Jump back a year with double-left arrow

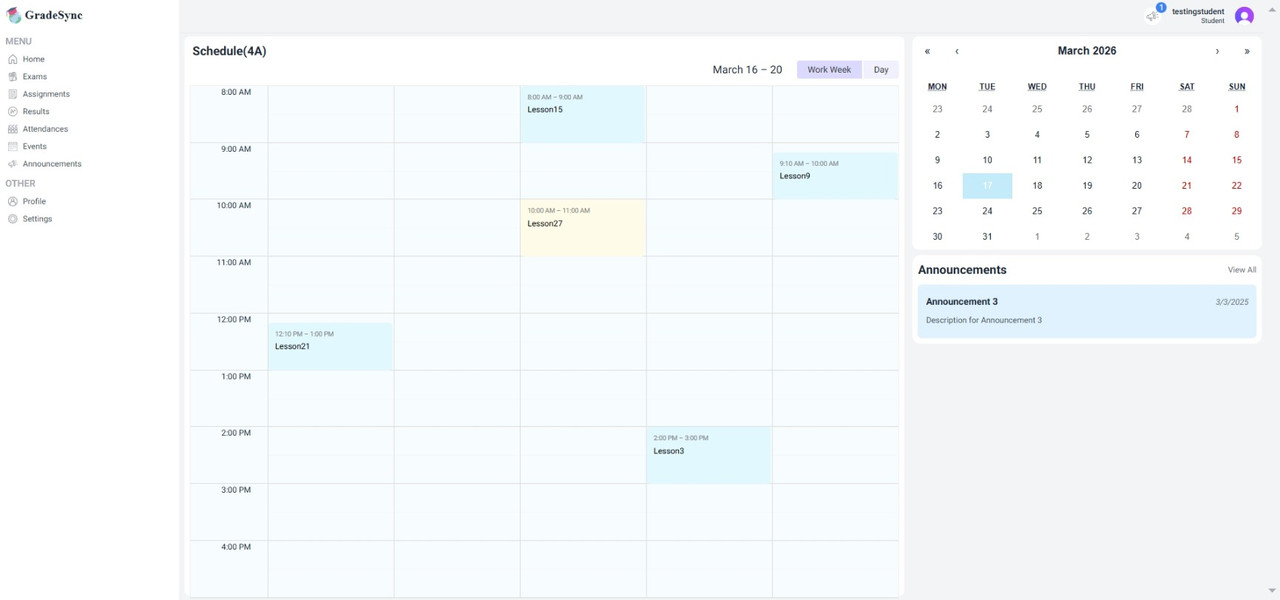(927, 51)
